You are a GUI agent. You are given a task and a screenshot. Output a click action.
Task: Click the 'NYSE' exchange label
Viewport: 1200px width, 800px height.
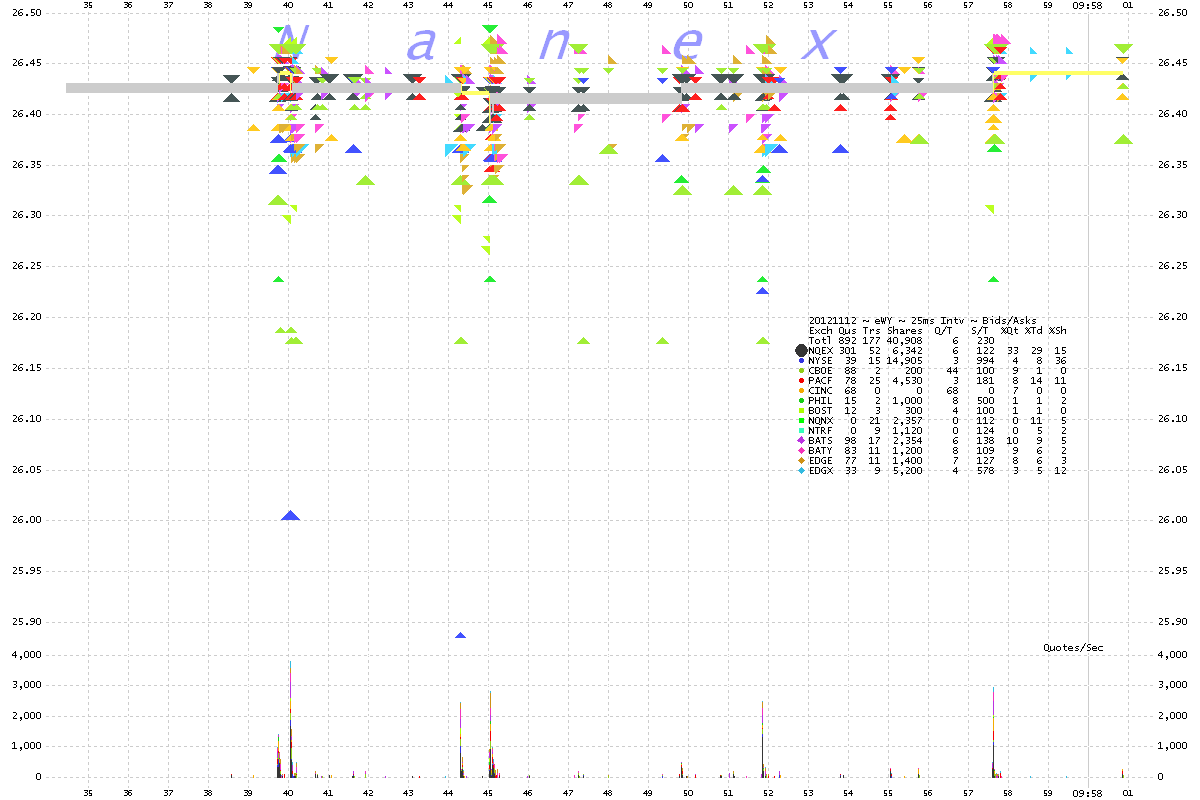[821, 360]
